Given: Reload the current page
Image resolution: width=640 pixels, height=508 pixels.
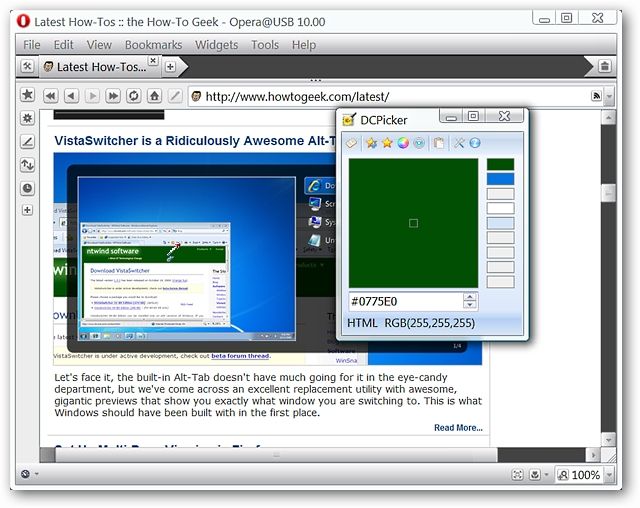Looking at the screenshot, I should [x=133, y=96].
